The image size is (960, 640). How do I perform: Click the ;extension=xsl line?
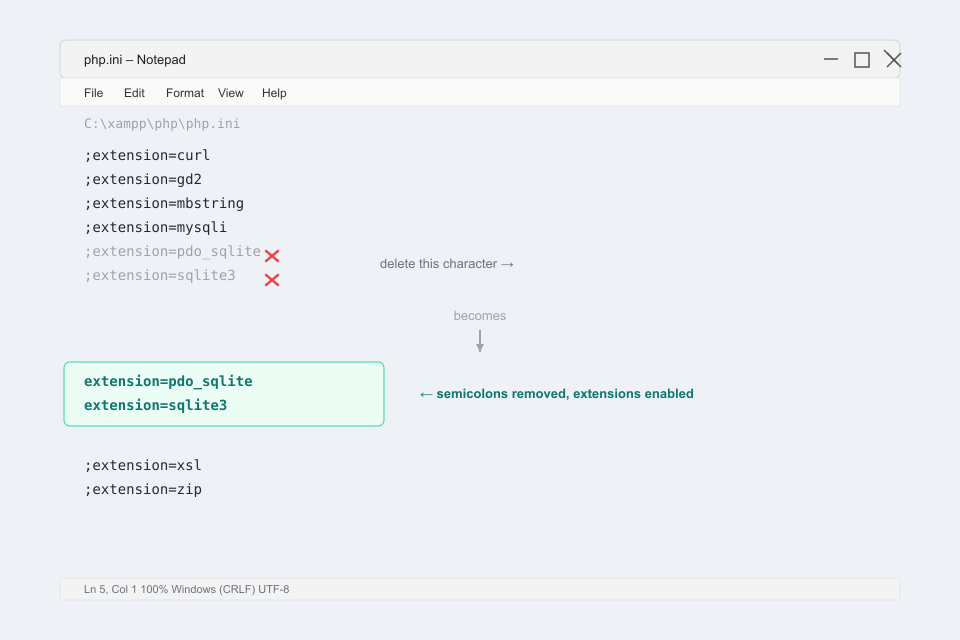click(x=143, y=465)
